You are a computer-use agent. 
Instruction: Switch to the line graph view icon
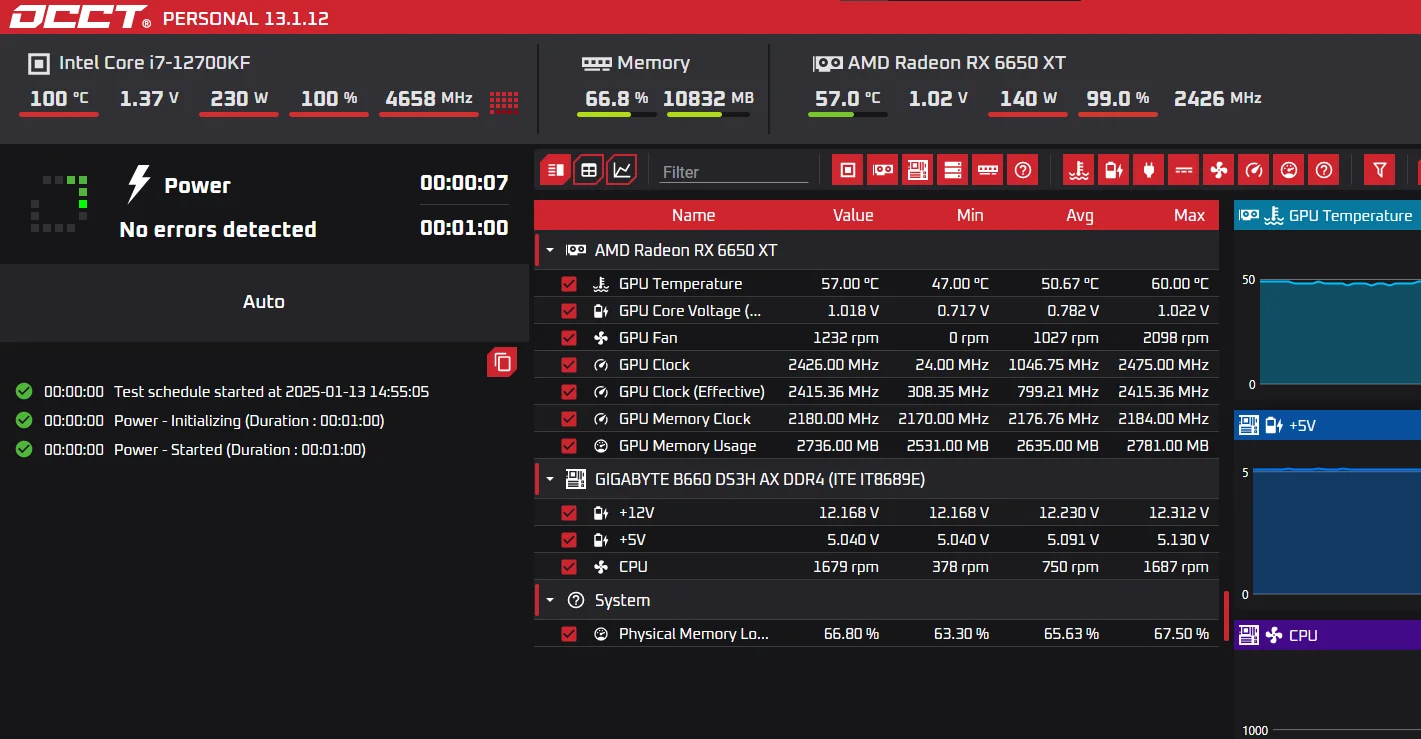(x=622, y=170)
